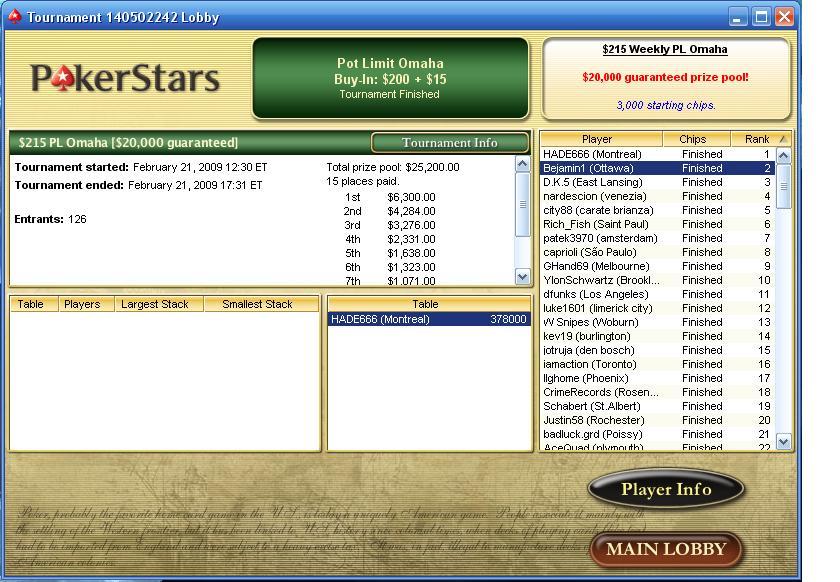This screenshot has height=582, width=840.
Task: Minimize the Tournament Lobby window
Action: click(x=738, y=17)
